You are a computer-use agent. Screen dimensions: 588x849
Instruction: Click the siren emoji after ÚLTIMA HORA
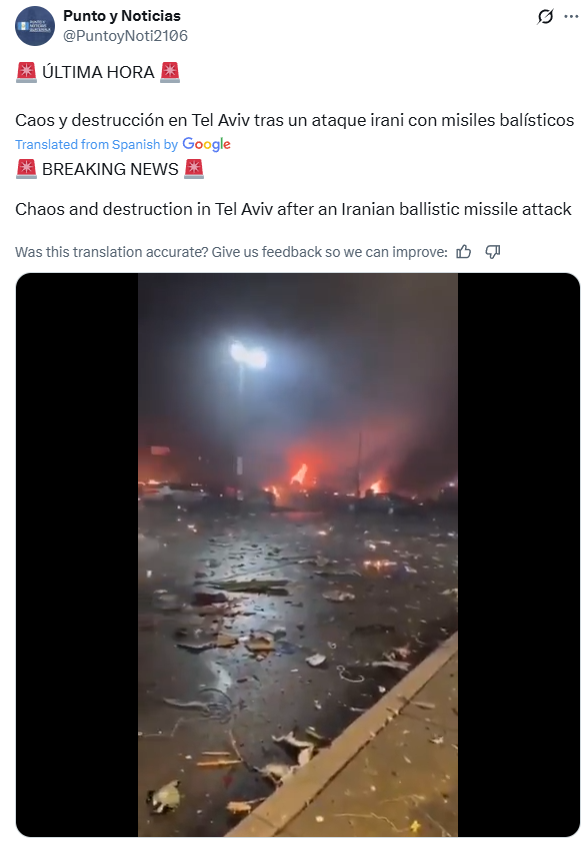coord(170,72)
